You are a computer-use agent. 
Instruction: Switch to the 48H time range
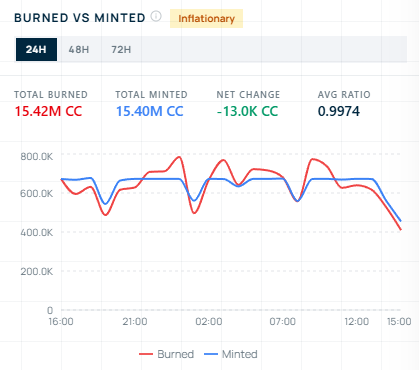[79, 49]
